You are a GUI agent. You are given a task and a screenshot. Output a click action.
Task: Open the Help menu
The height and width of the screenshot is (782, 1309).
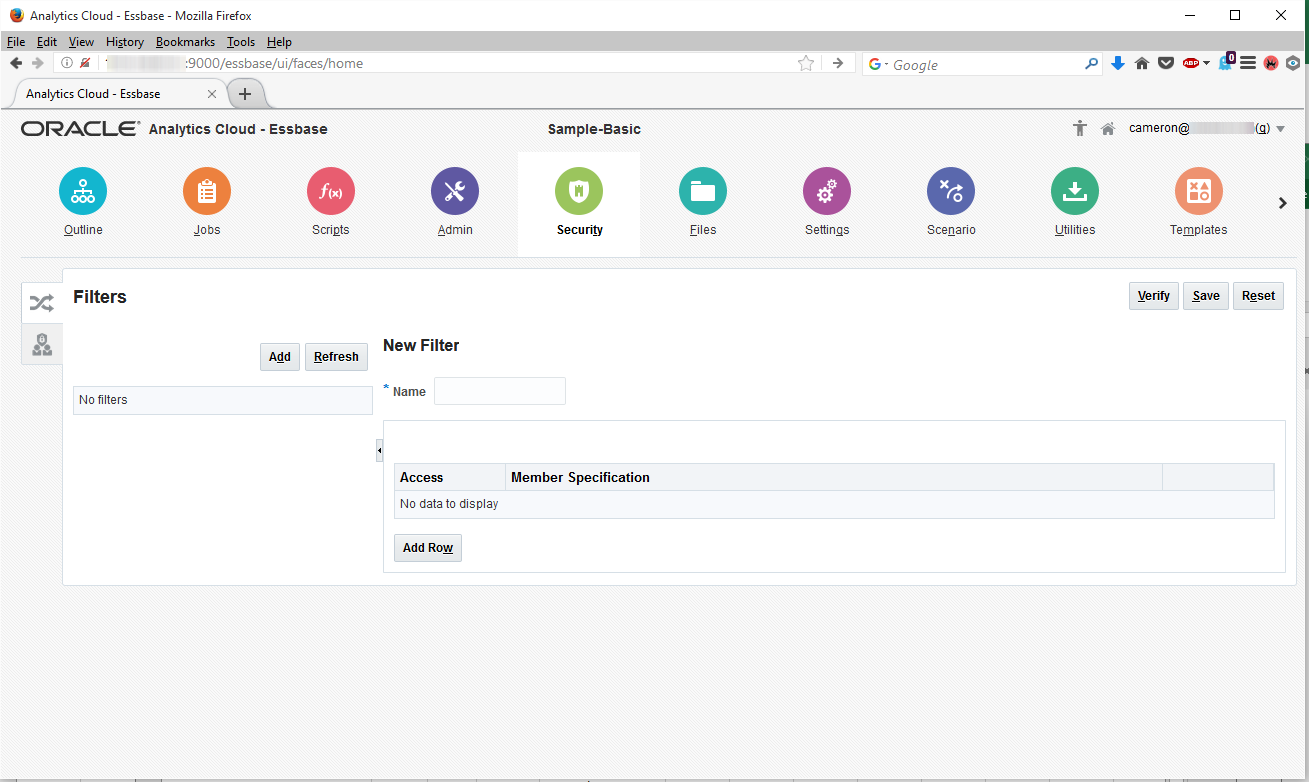pos(279,42)
